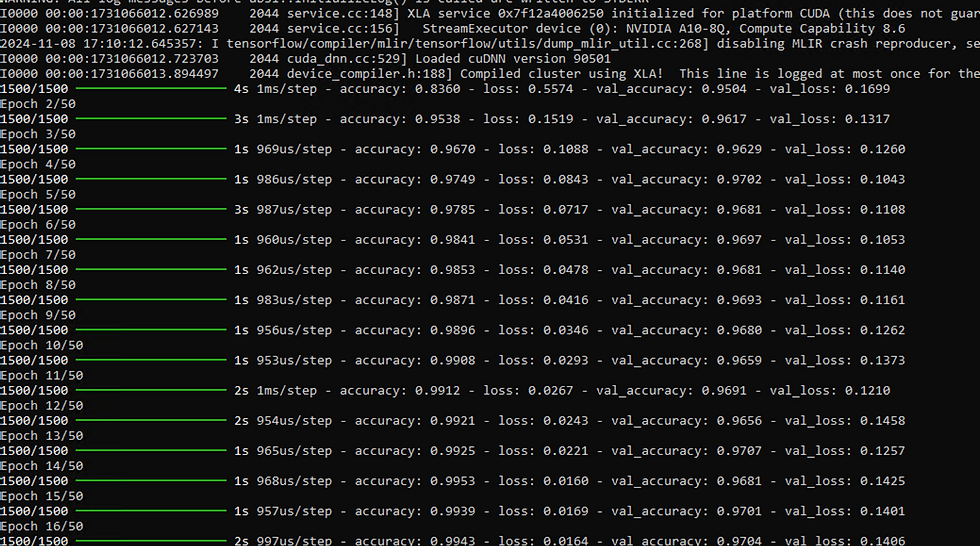This screenshot has width=980, height=546.
Task: Click the loss value 0.0243
Action: click(x=566, y=420)
